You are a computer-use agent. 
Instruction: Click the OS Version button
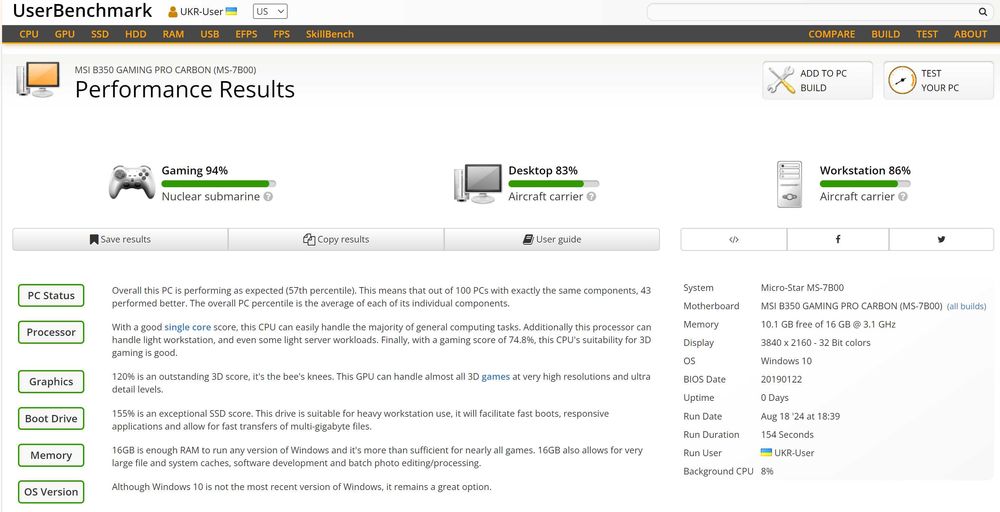coord(51,492)
